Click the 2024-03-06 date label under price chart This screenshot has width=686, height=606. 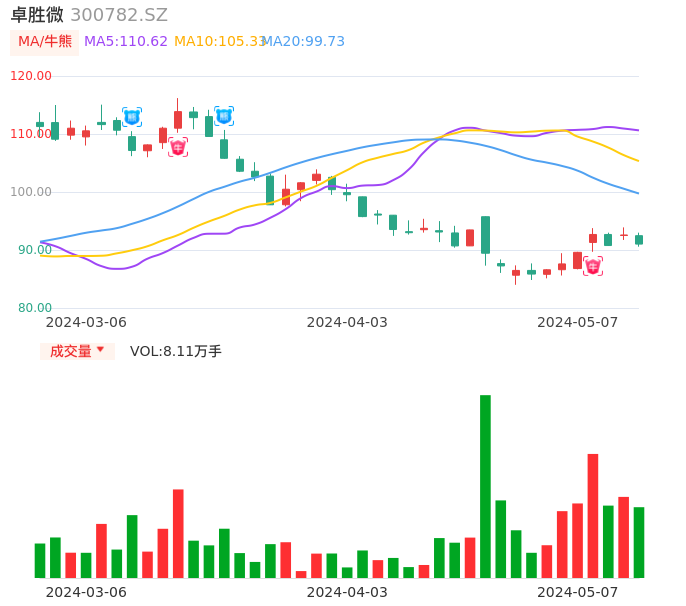coord(86,322)
